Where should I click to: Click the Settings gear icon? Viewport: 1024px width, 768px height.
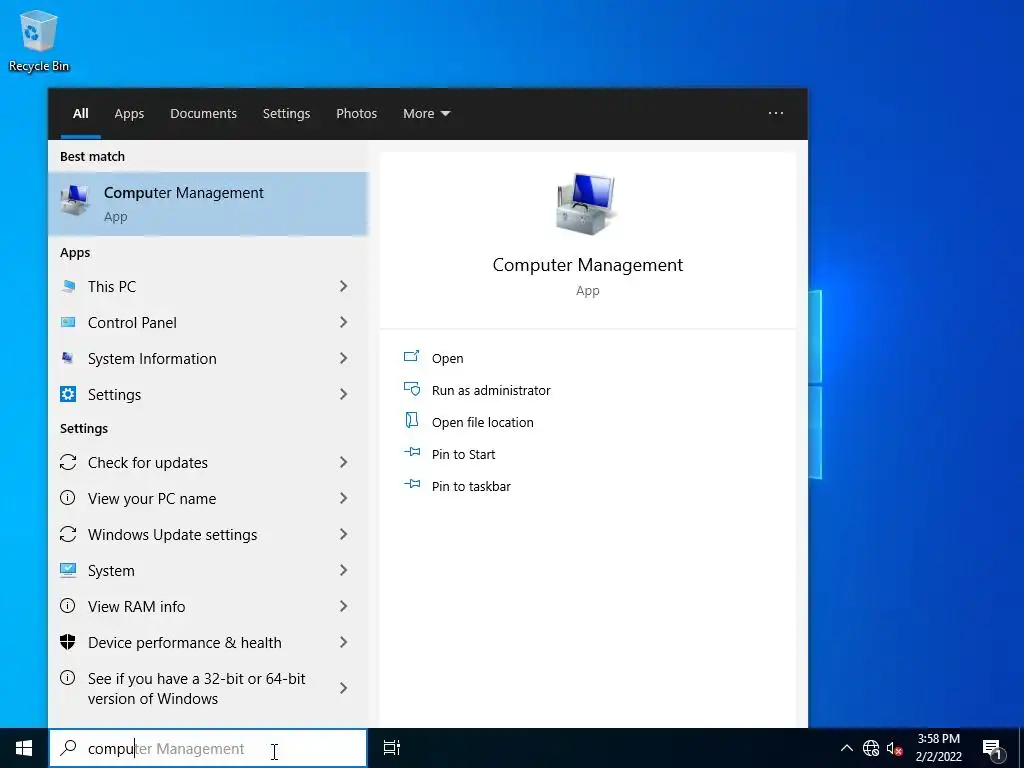[68, 394]
